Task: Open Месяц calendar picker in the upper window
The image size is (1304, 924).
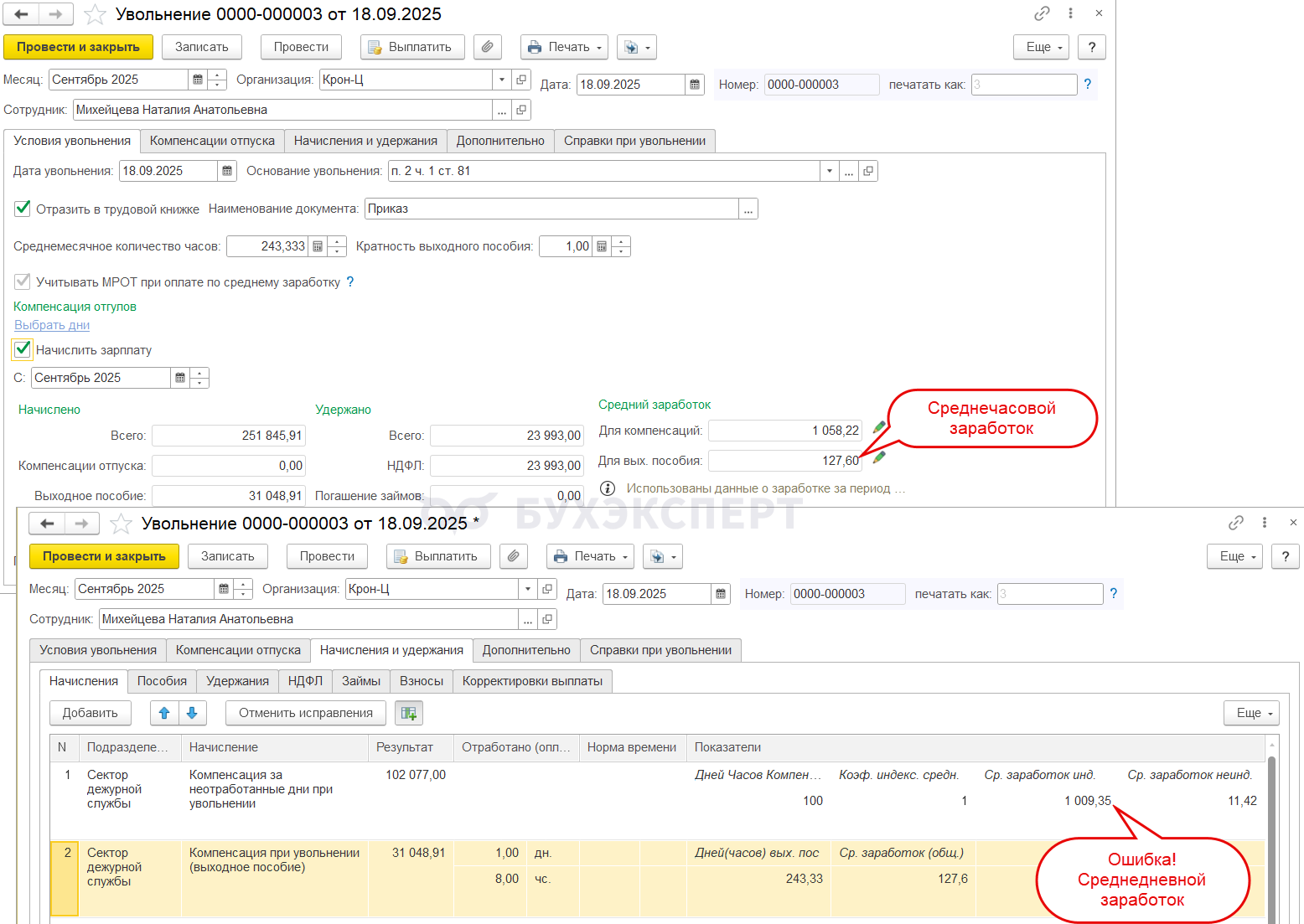Action: 198,80
